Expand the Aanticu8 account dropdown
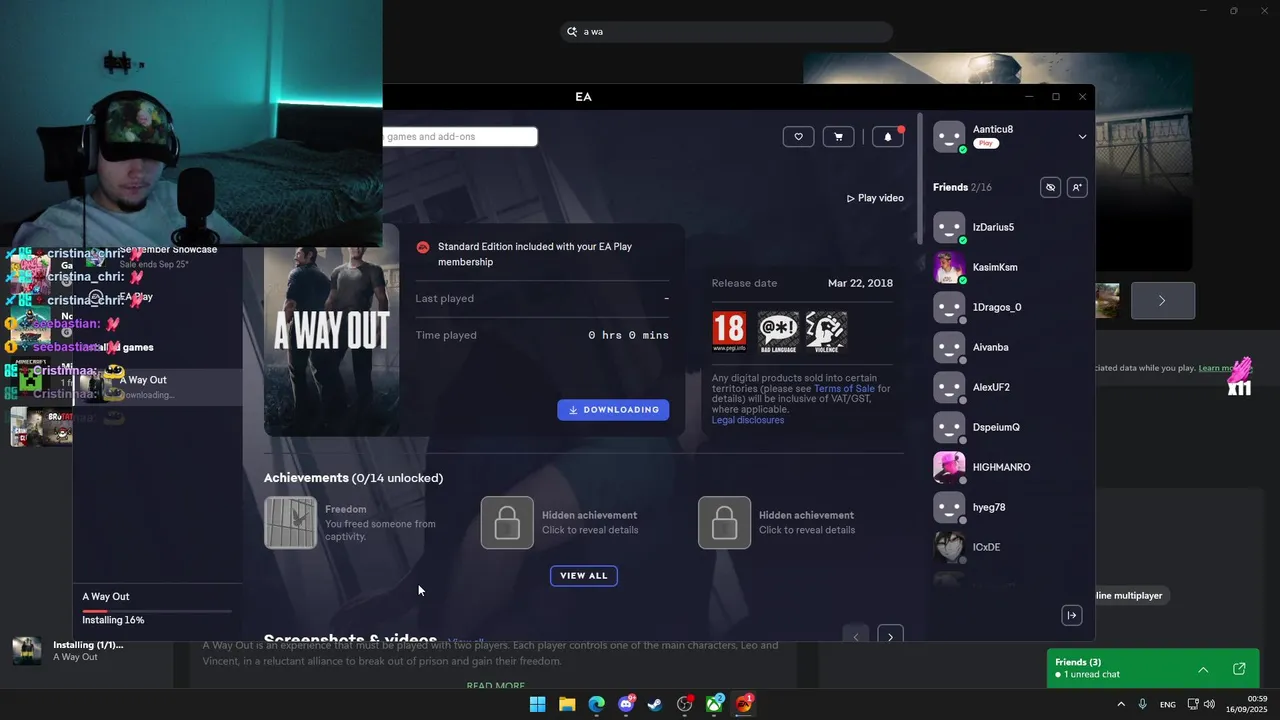Image resolution: width=1280 pixels, height=720 pixels. pyautogui.click(x=1082, y=137)
